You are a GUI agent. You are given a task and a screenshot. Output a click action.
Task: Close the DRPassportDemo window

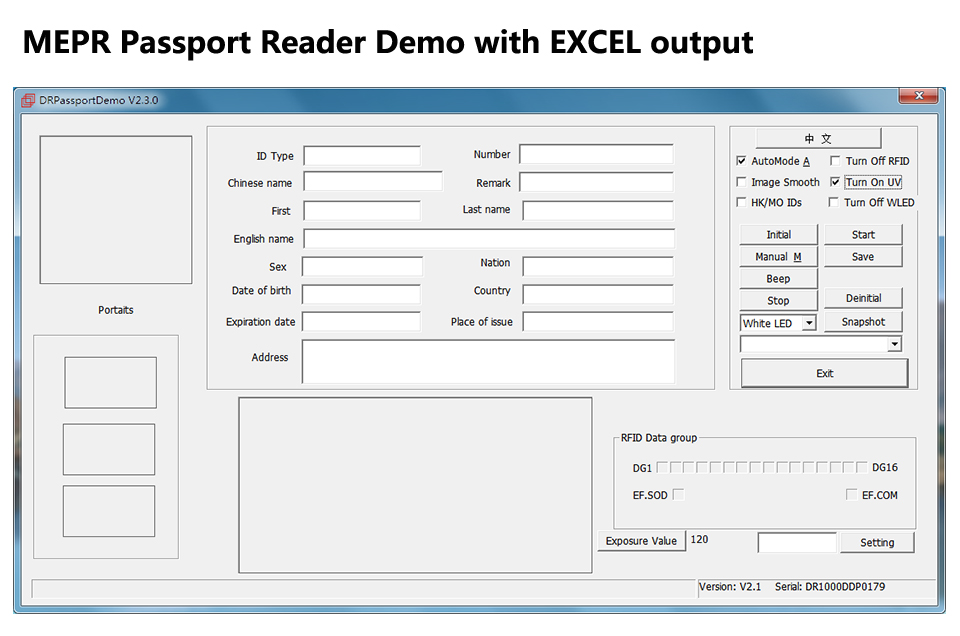click(918, 95)
